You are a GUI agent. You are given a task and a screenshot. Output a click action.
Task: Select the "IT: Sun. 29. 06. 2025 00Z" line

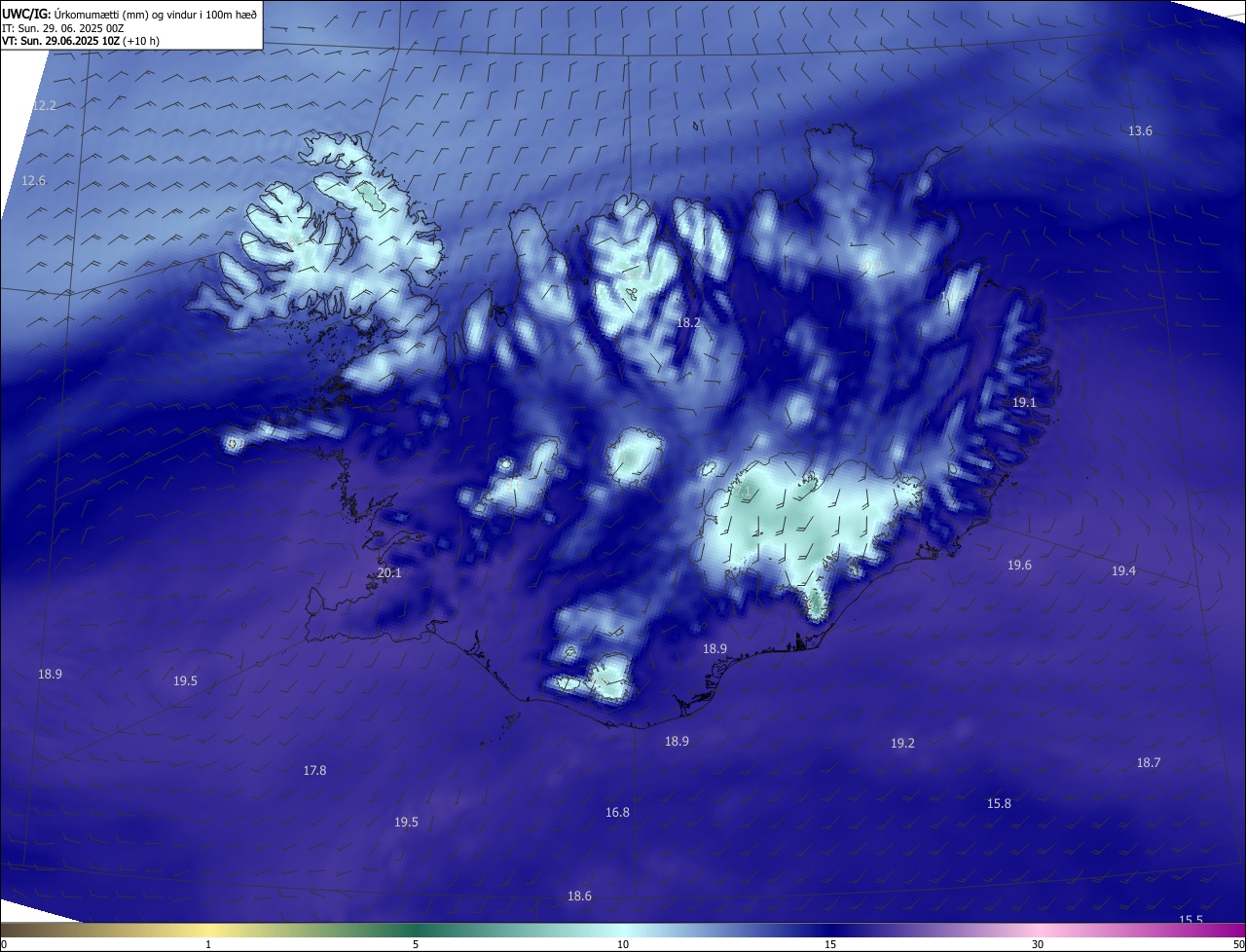[63, 28]
